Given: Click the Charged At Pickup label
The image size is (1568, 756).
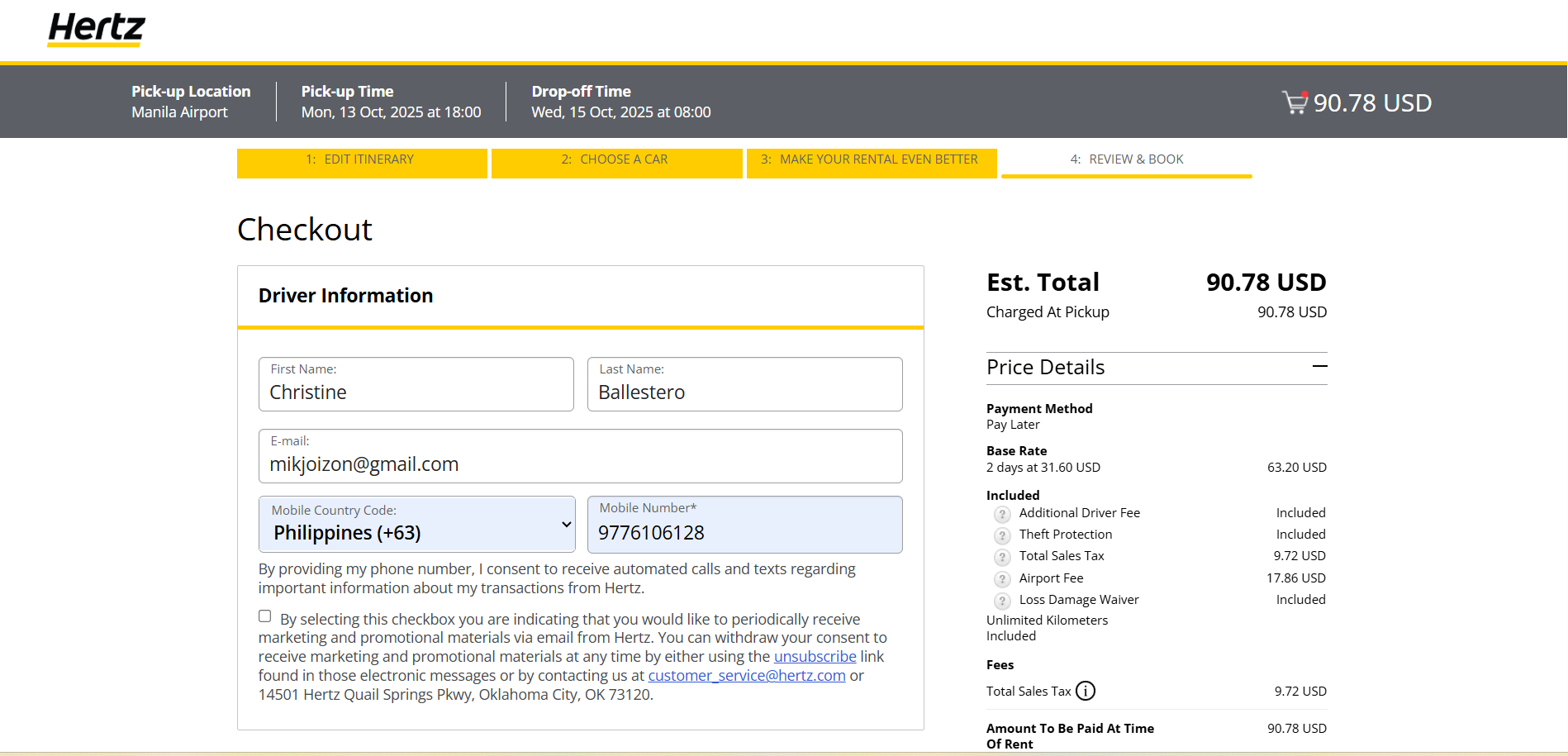Looking at the screenshot, I should point(1048,312).
